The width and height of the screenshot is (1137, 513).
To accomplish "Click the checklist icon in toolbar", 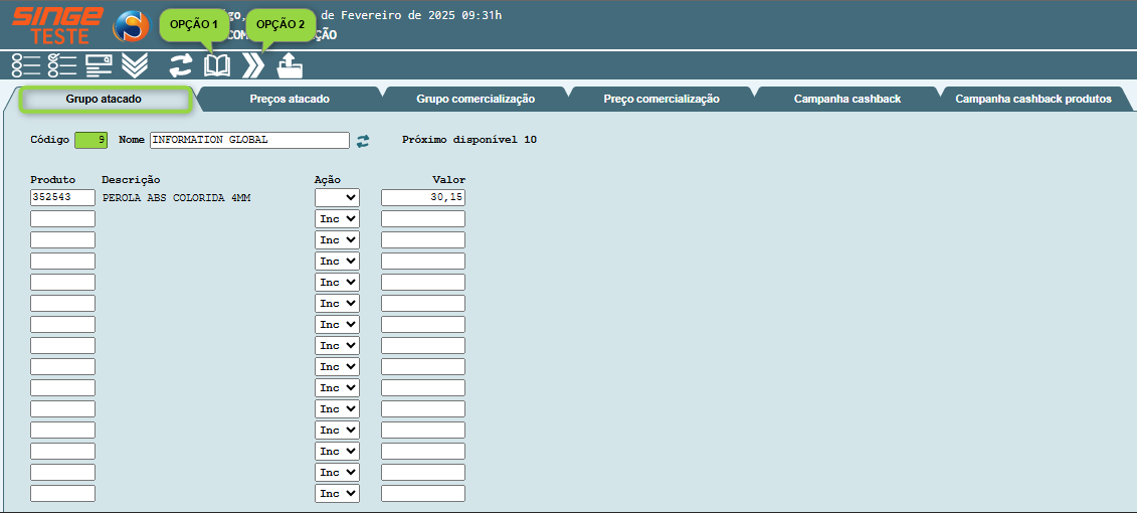I will [x=62, y=66].
